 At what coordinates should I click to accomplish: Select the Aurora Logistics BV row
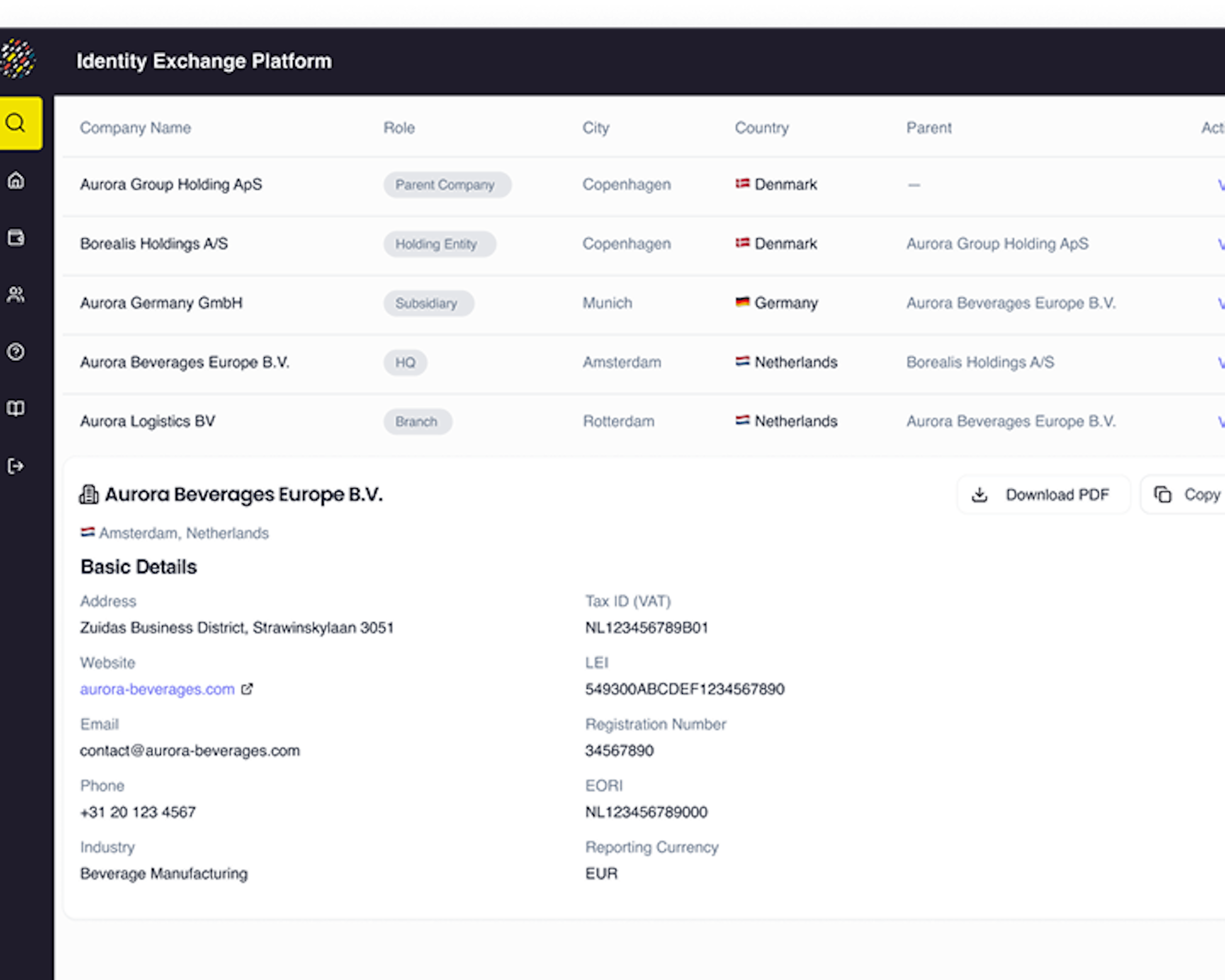148,422
